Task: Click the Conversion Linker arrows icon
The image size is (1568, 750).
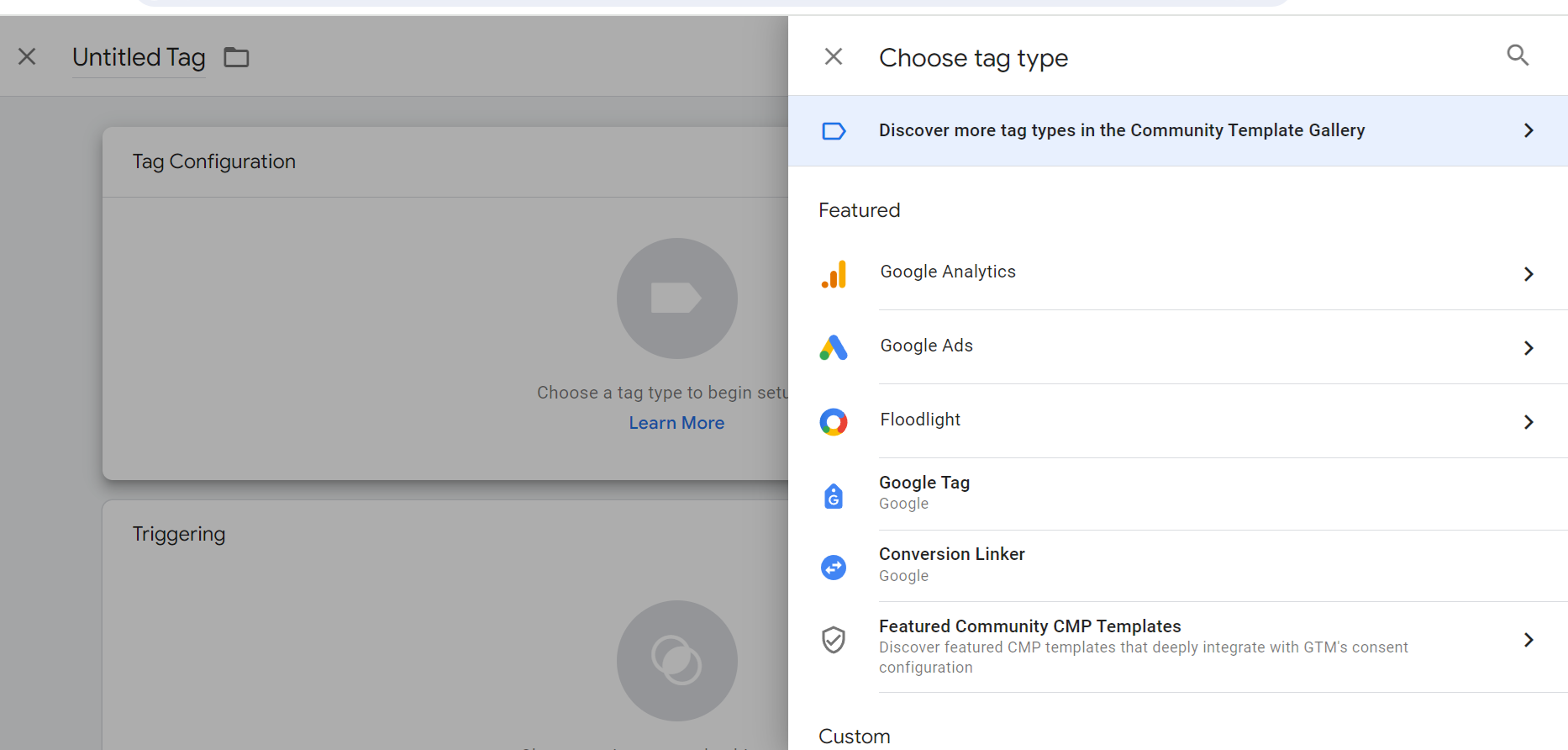Action: click(x=834, y=568)
